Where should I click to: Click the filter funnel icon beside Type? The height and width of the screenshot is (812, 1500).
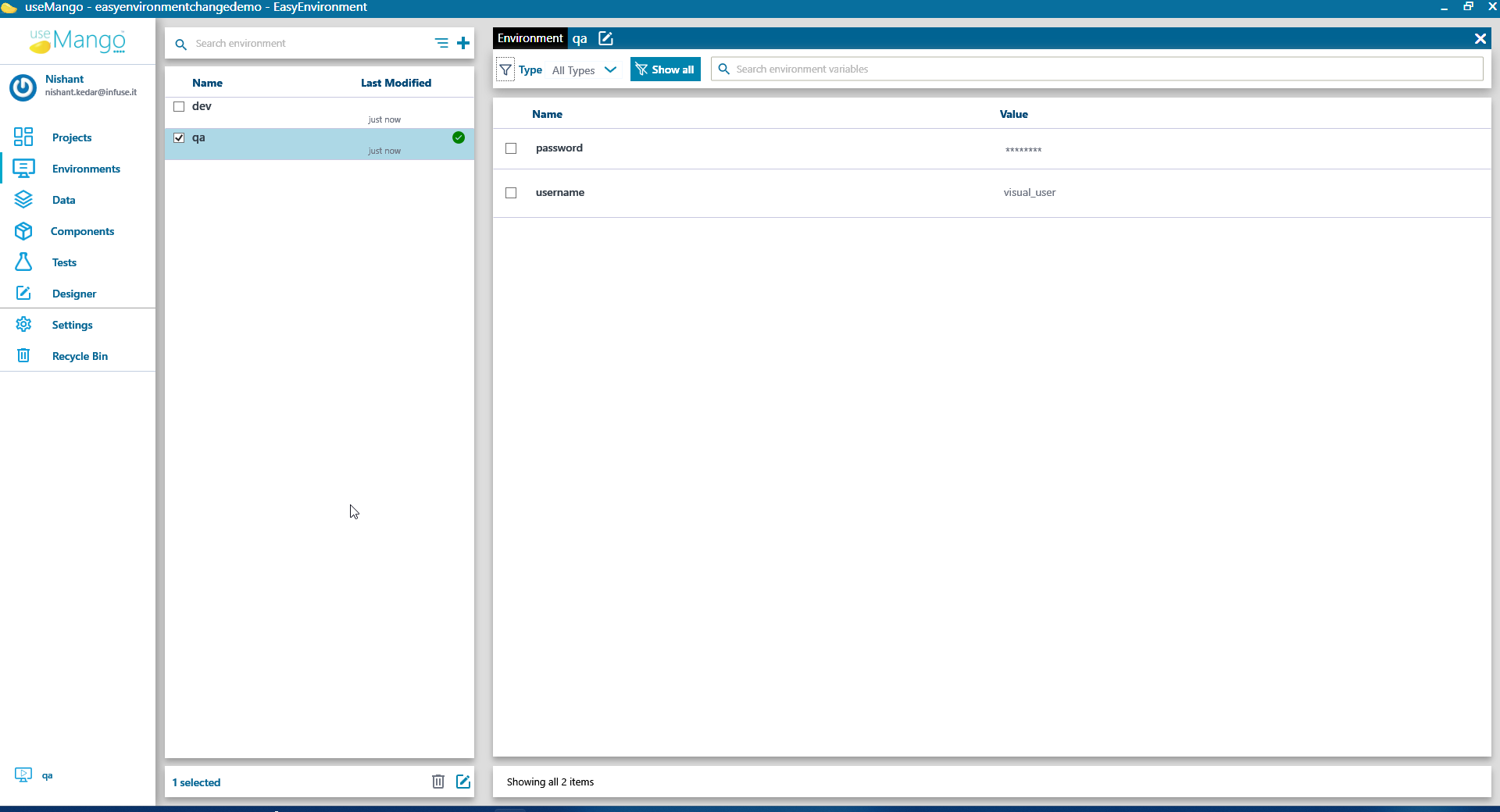[505, 69]
